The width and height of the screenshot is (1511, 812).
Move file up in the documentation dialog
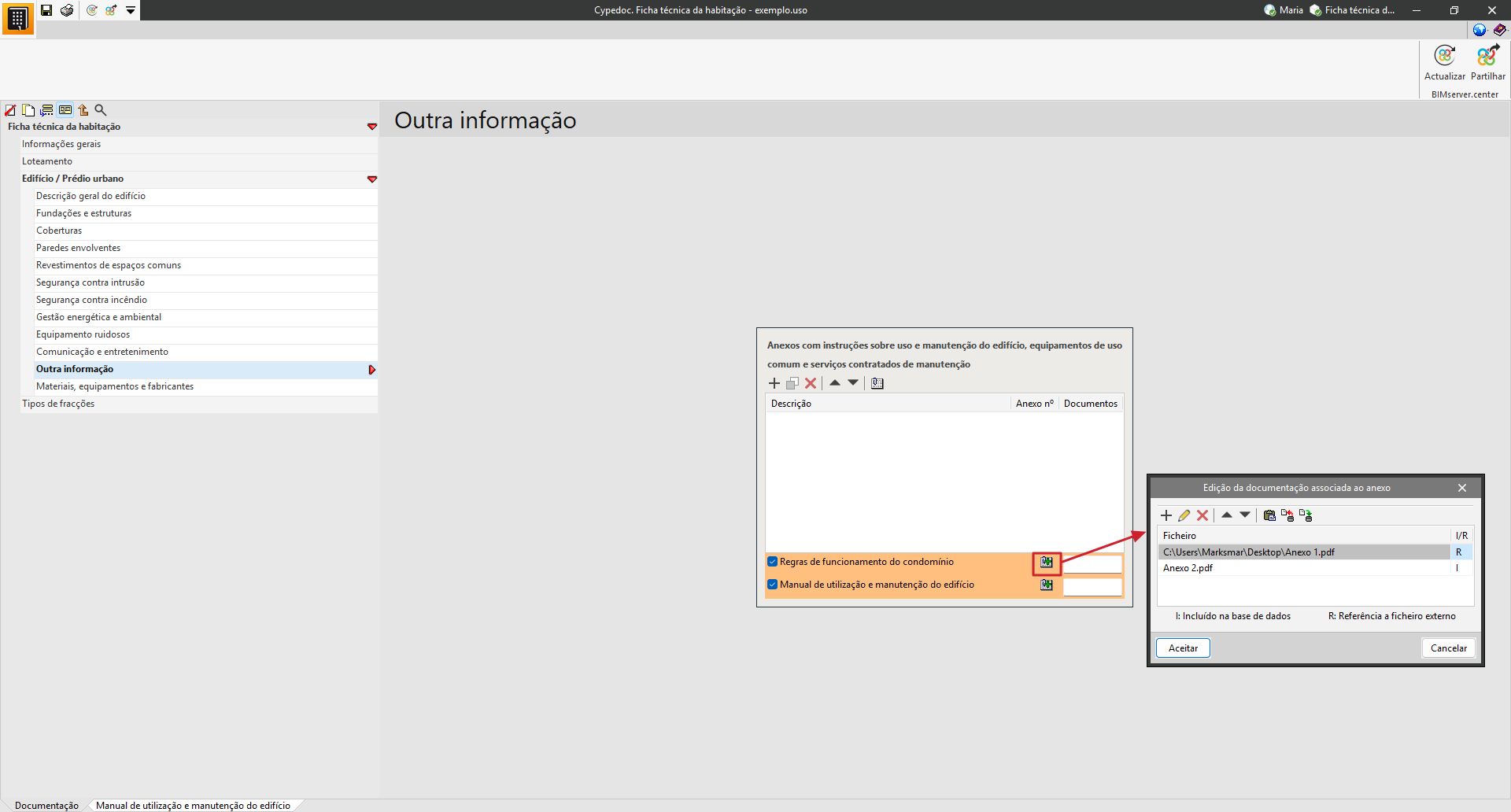click(x=1226, y=515)
